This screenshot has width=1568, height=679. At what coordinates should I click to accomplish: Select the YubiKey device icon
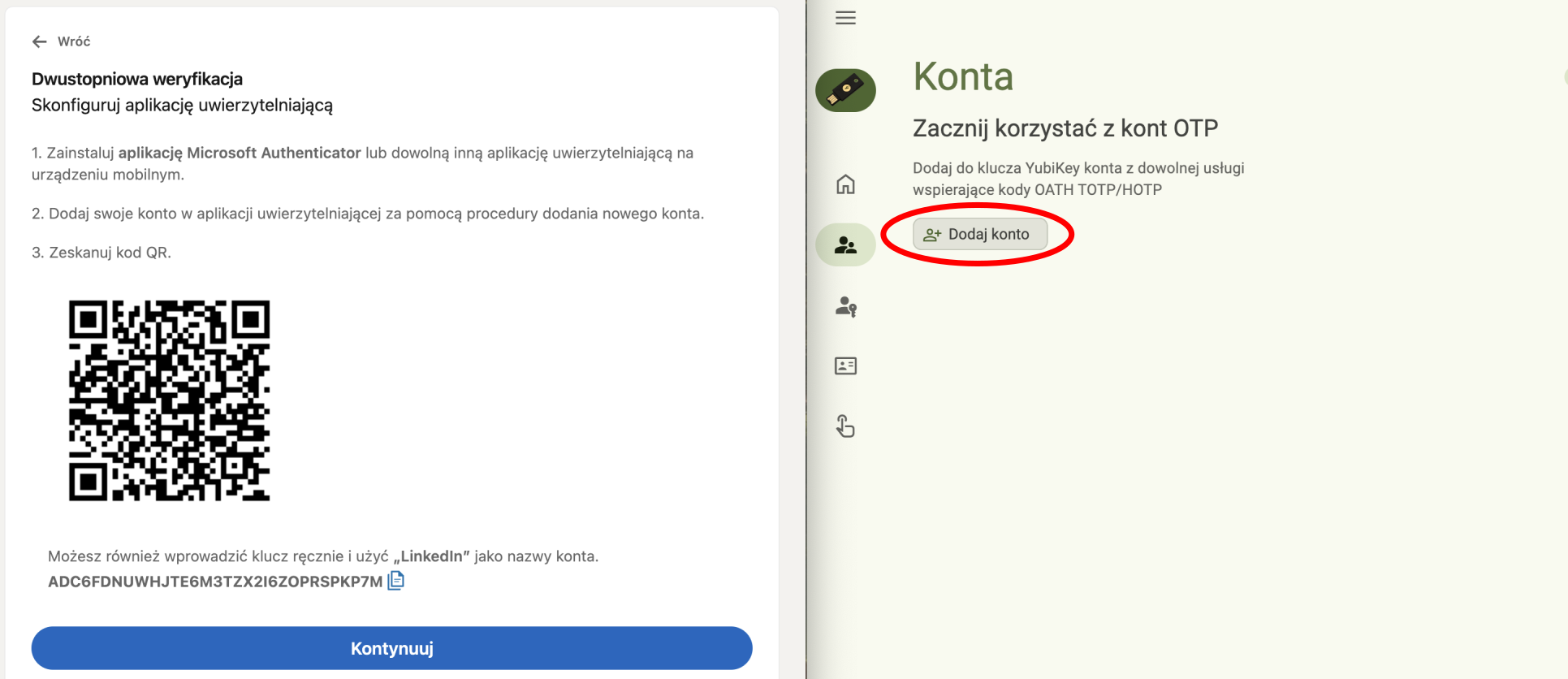pyautogui.click(x=845, y=90)
